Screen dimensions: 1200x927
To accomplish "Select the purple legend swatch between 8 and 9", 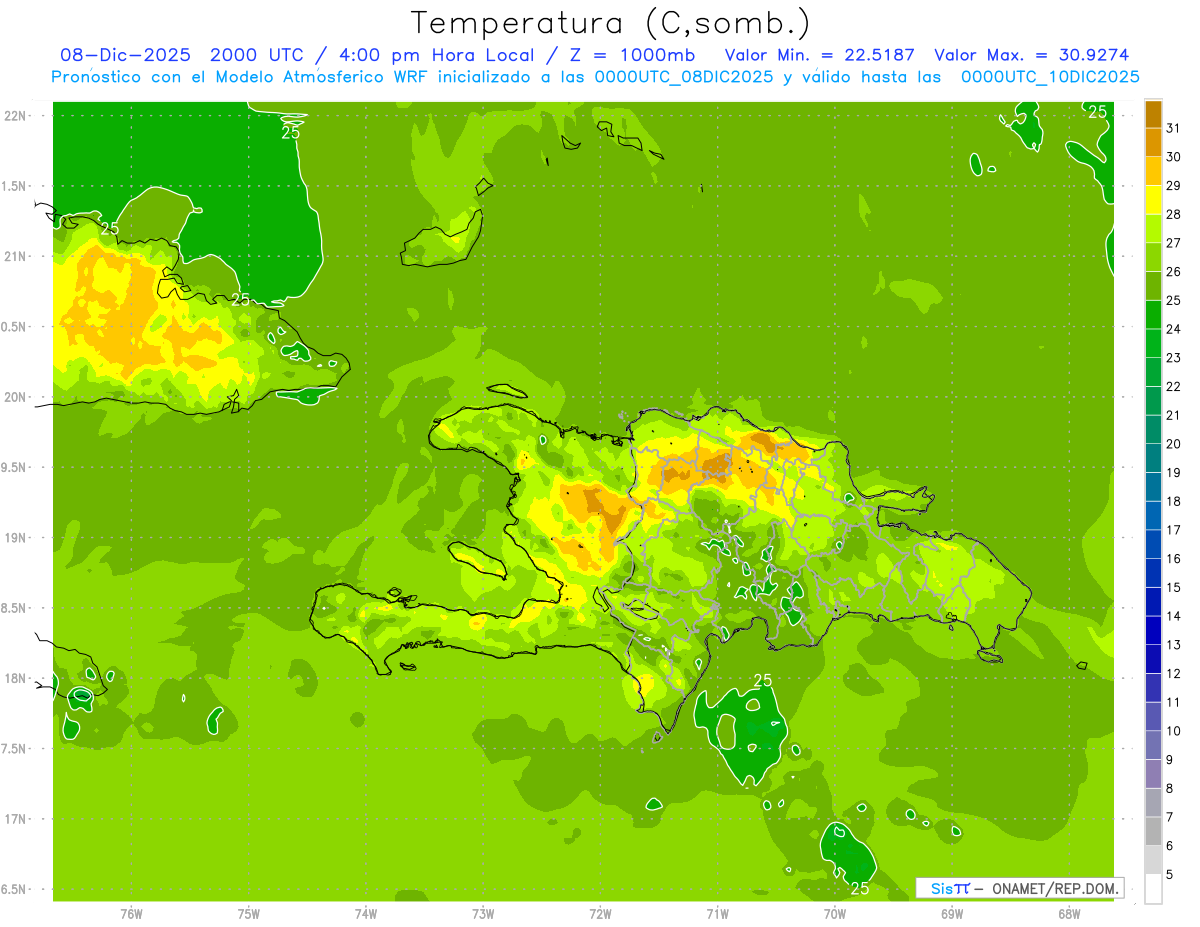I will click(1153, 774).
